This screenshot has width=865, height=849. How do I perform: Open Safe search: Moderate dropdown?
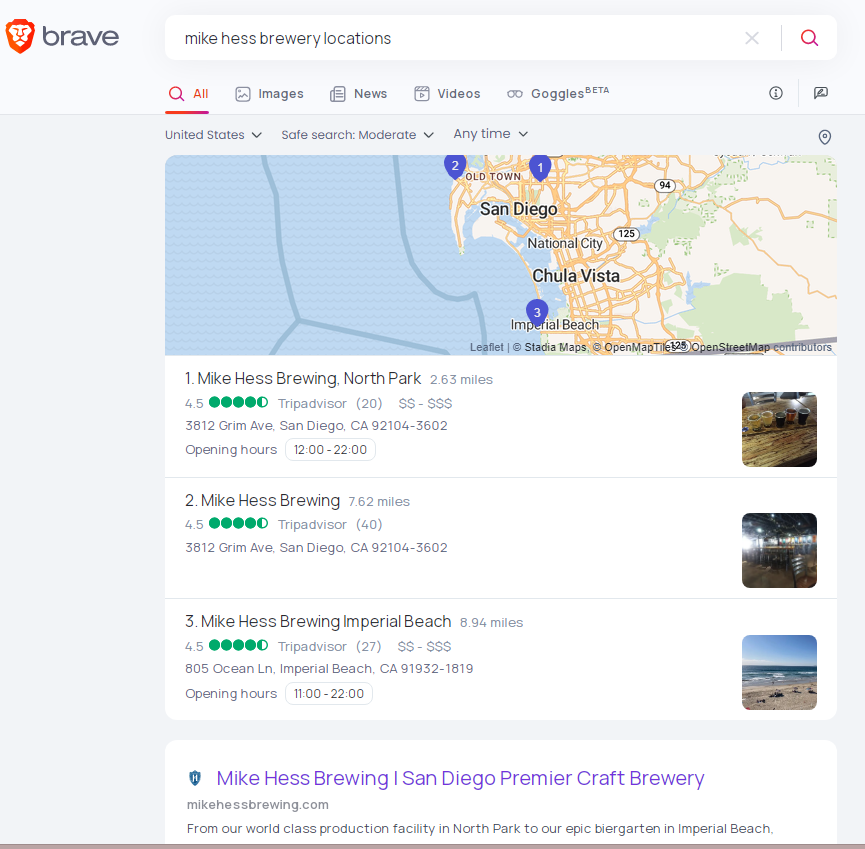pos(357,135)
